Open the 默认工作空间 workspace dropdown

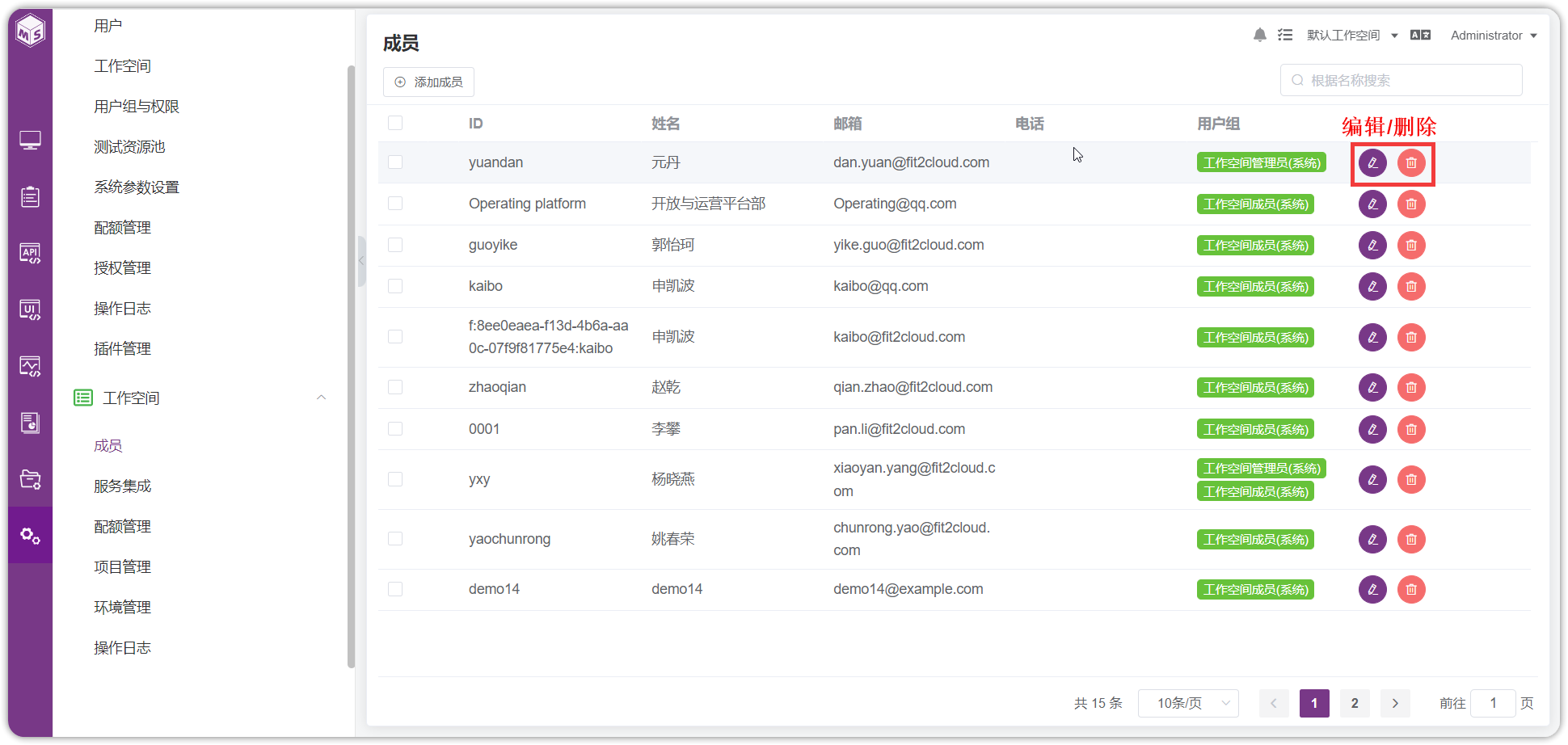[x=1352, y=36]
